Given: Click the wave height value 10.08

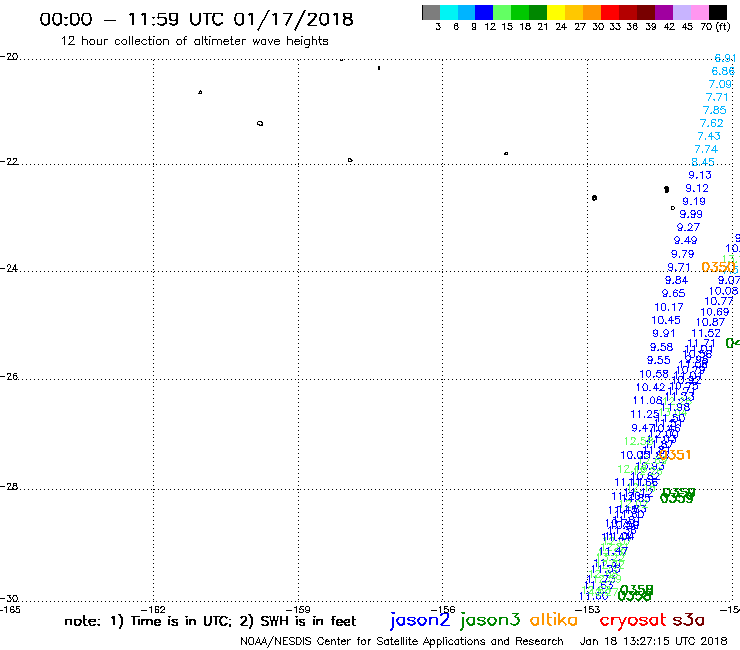Looking at the screenshot, I should [x=723, y=291].
